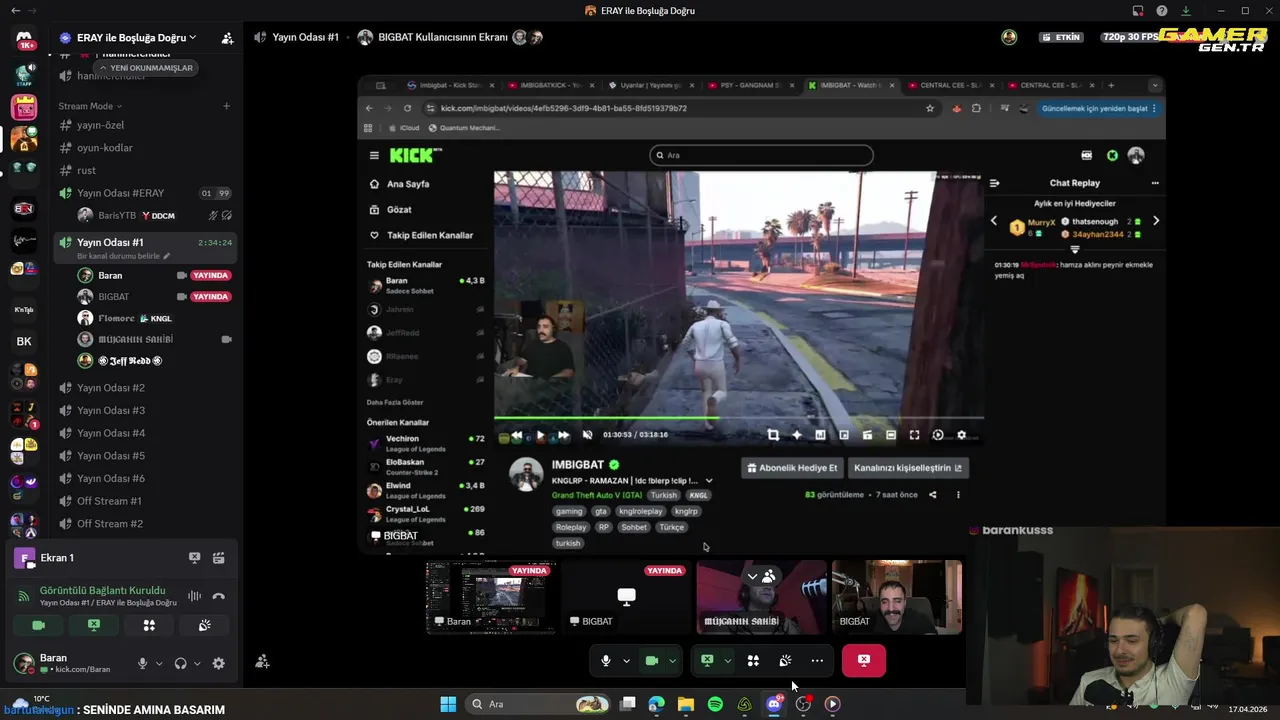Viewport: 1280px width, 720px height.
Task: Open OBS Studio from the taskbar
Action: pos(803,704)
